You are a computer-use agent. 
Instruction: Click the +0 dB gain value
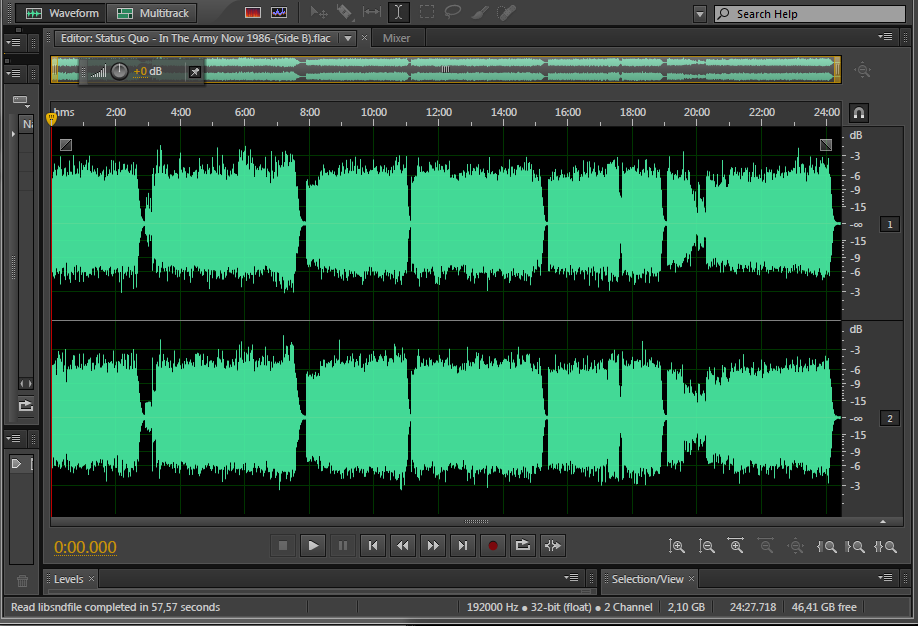click(x=148, y=71)
